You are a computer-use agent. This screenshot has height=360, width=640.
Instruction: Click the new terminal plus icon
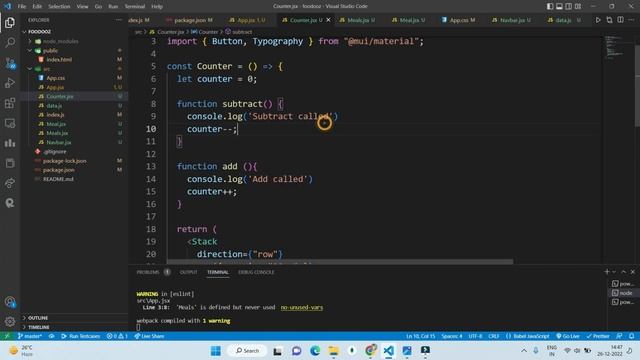click(x=607, y=272)
